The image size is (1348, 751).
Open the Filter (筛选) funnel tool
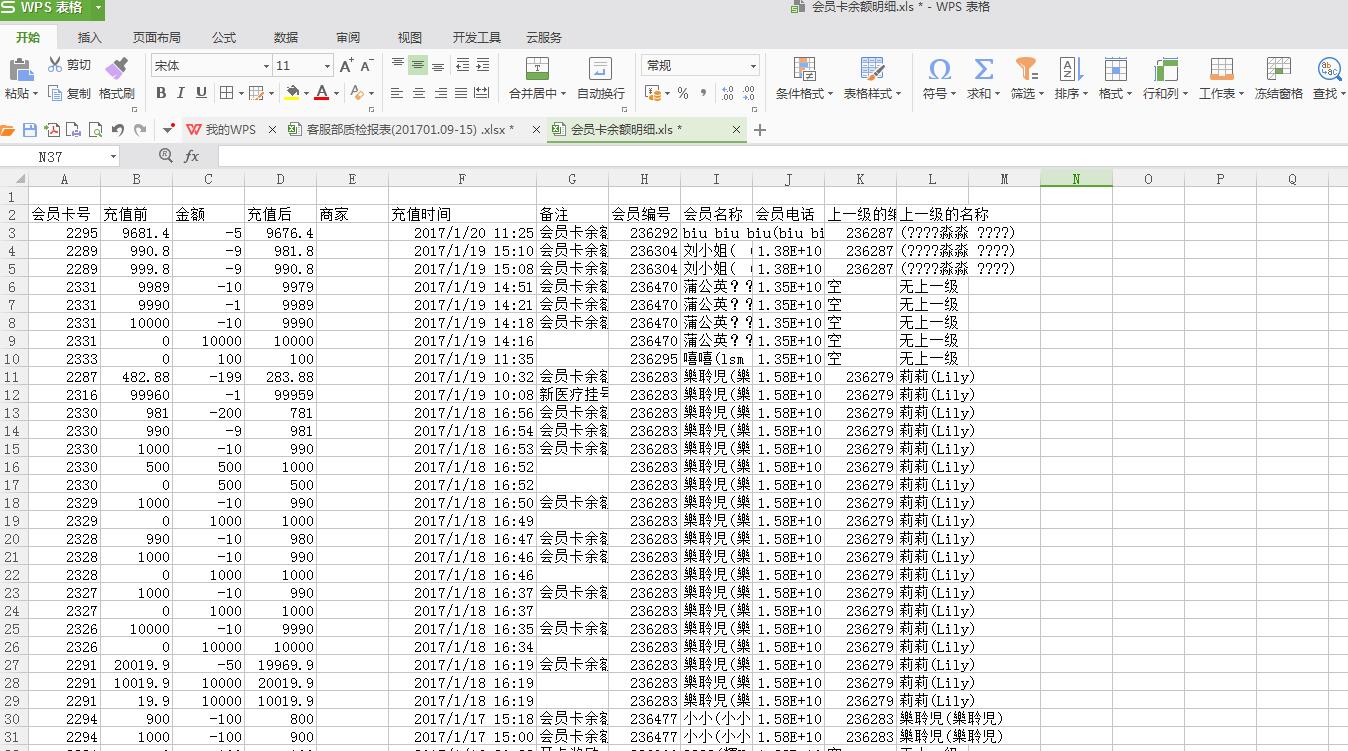pyautogui.click(x=1025, y=69)
